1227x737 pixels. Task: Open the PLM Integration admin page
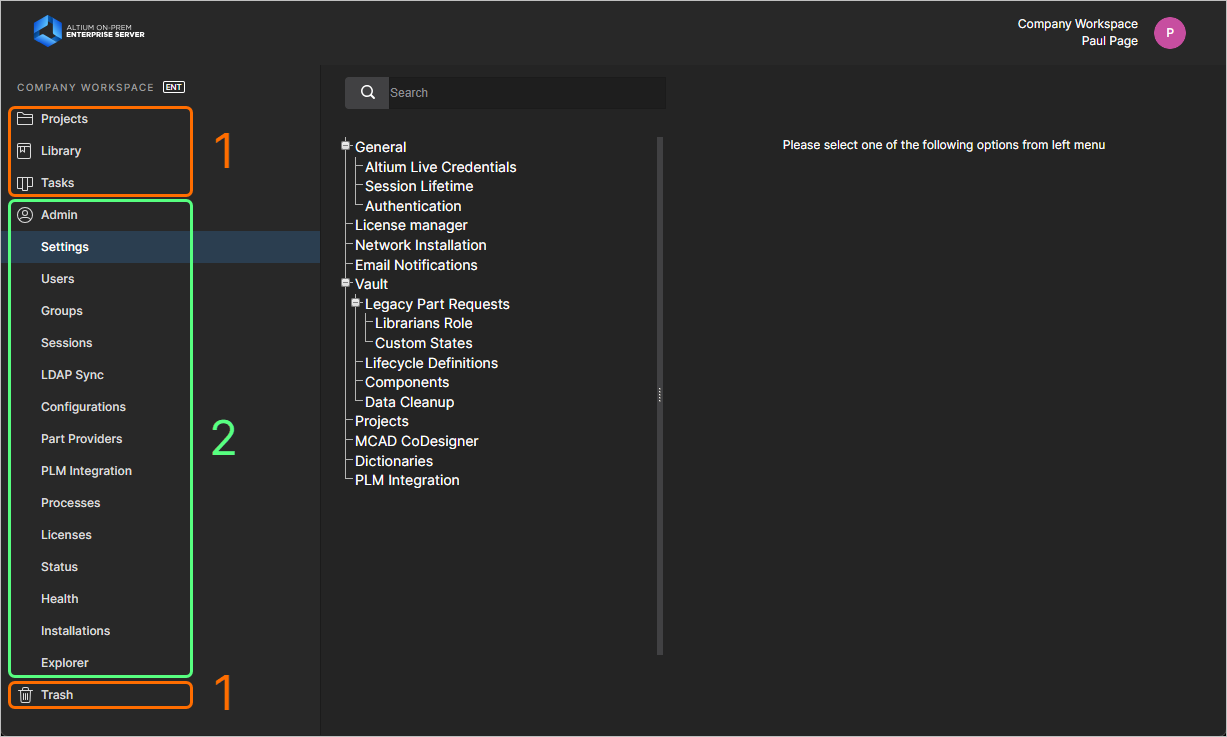click(x=85, y=470)
